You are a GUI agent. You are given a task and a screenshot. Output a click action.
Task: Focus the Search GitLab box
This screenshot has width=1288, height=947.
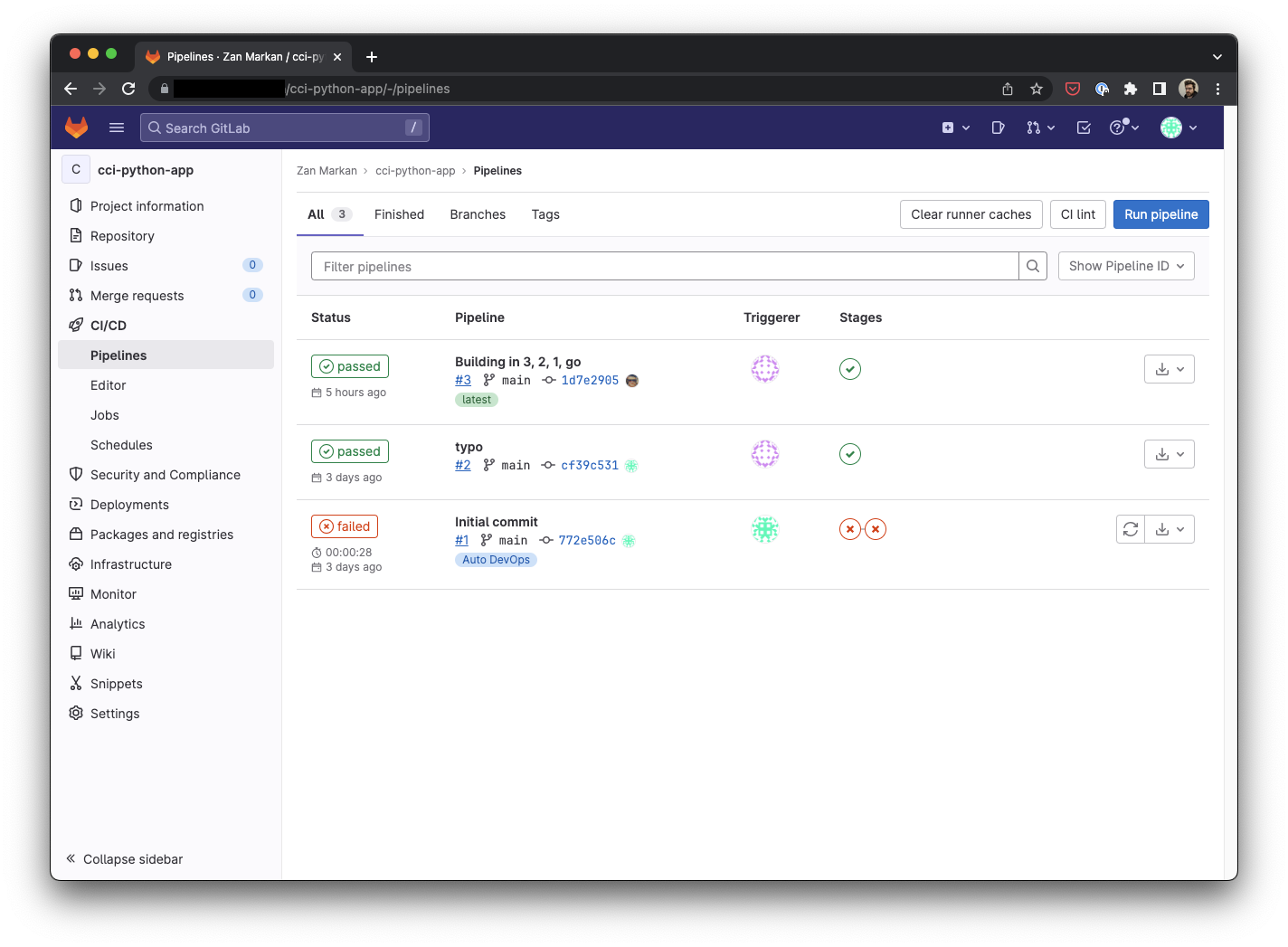285,128
